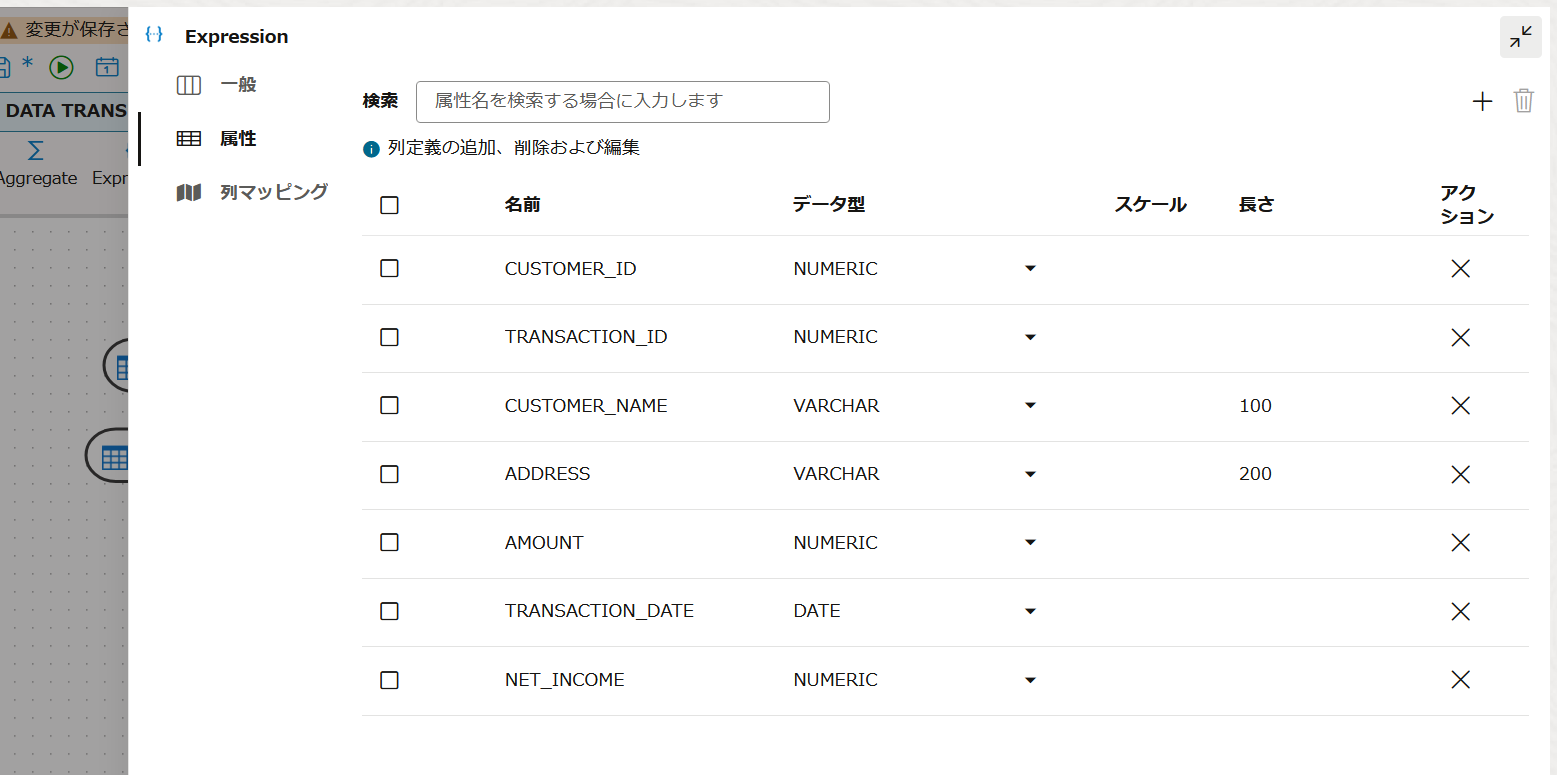Tick the select-all checkbox in table header
Screen dimensions: 1557x775
click(x=390, y=205)
